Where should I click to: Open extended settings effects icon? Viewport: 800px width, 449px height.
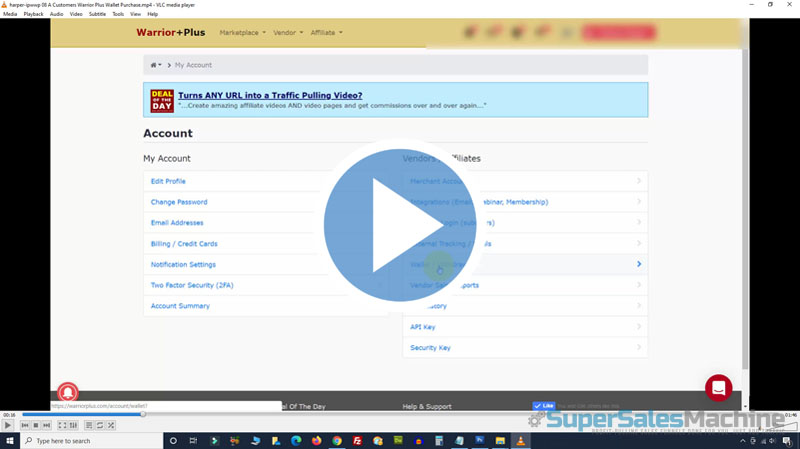[73, 425]
